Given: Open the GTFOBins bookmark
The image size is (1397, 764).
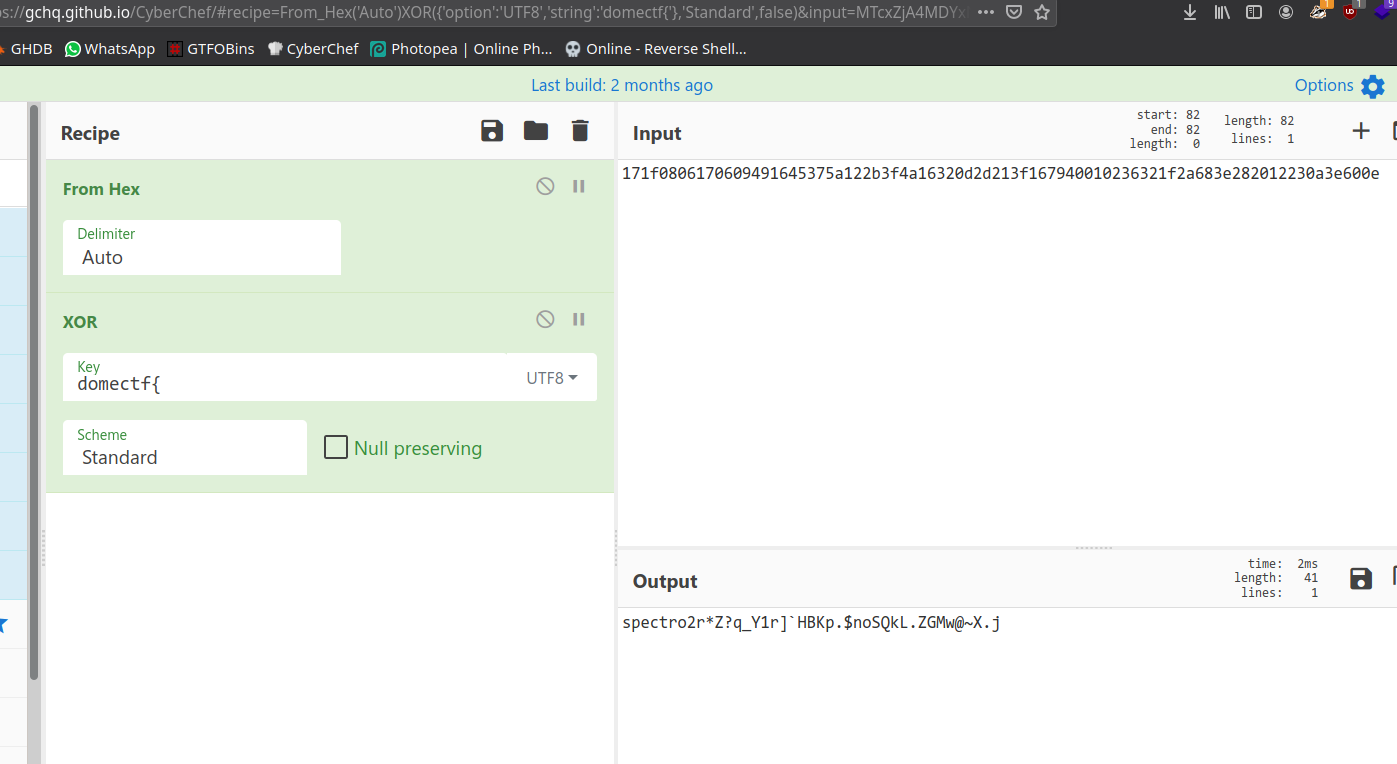Looking at the screenshot, I should tap(211, 49).
